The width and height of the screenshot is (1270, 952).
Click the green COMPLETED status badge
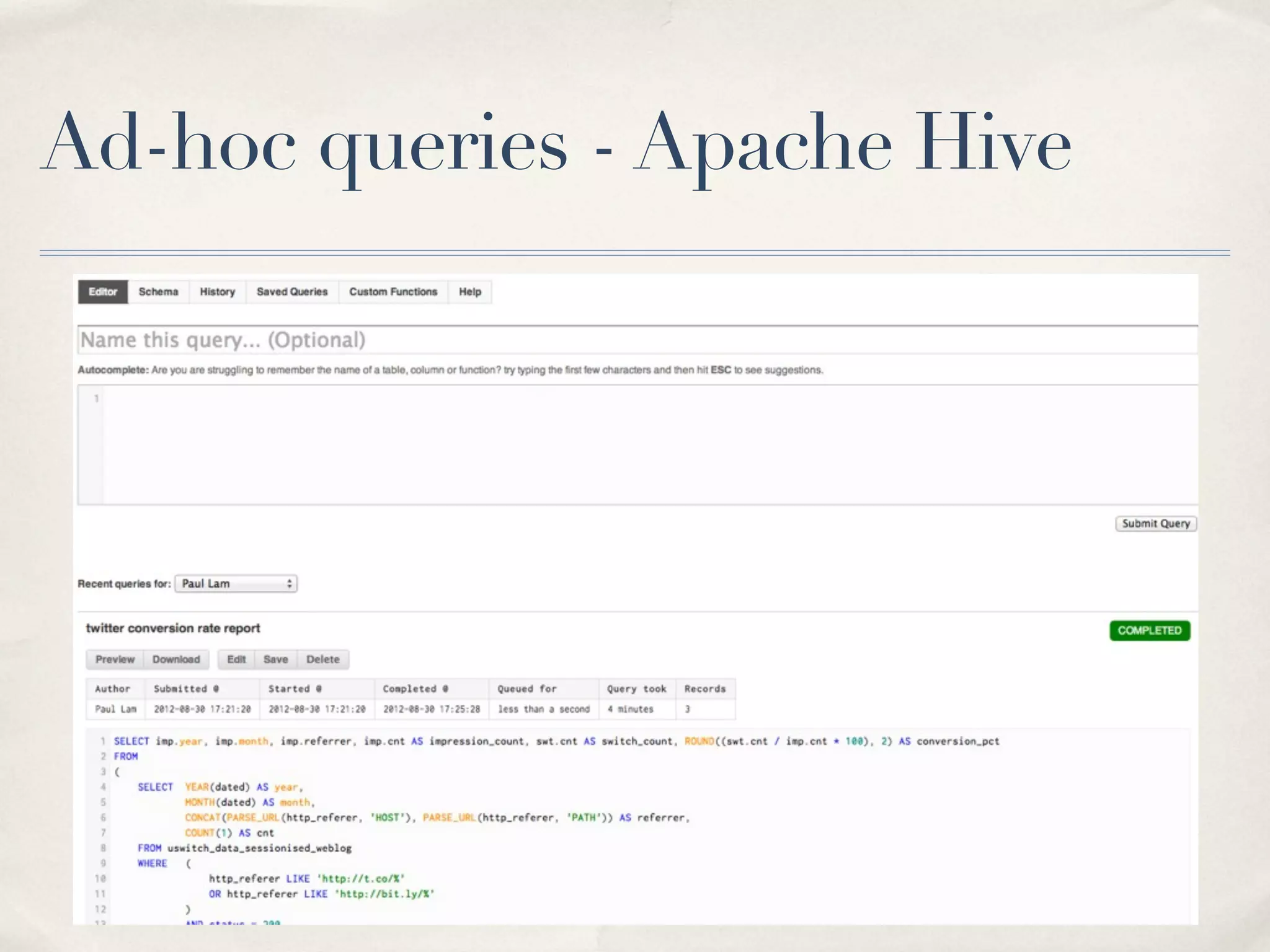point(1150,630)
